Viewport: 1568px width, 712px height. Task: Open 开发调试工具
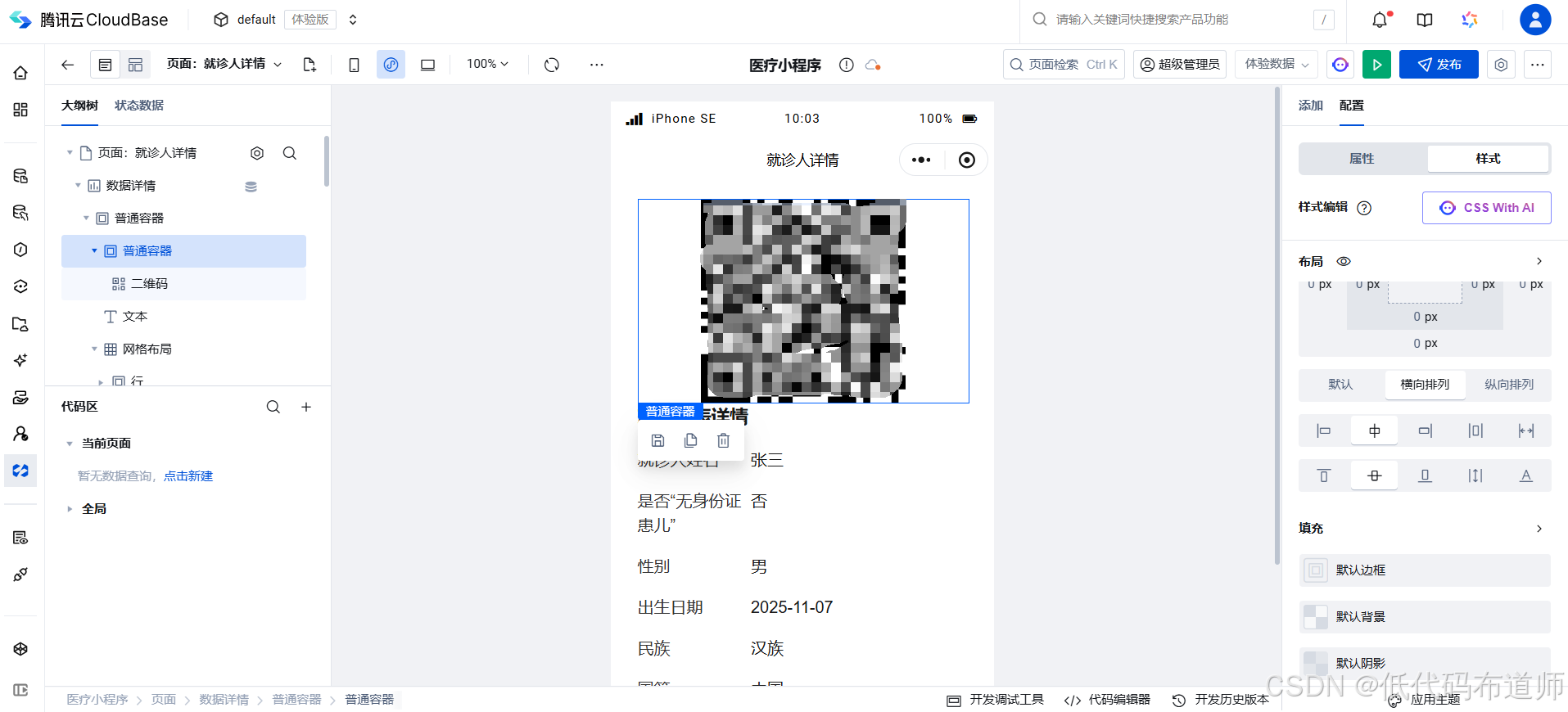point(995,700)
